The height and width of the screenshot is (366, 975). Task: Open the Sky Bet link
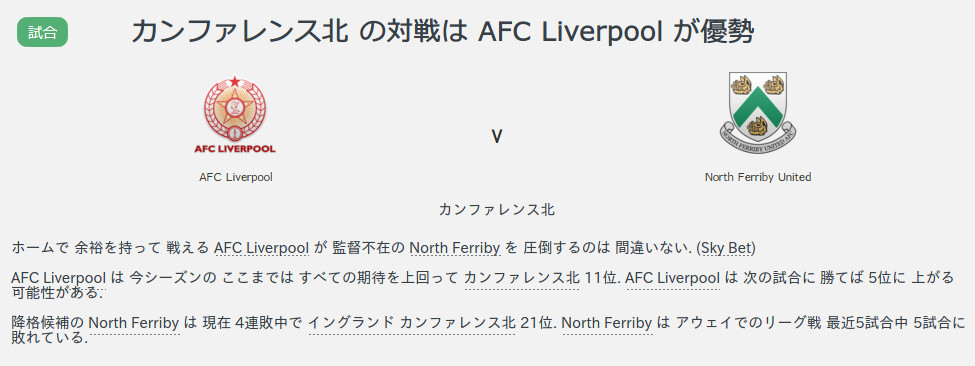tap(726, 248)
